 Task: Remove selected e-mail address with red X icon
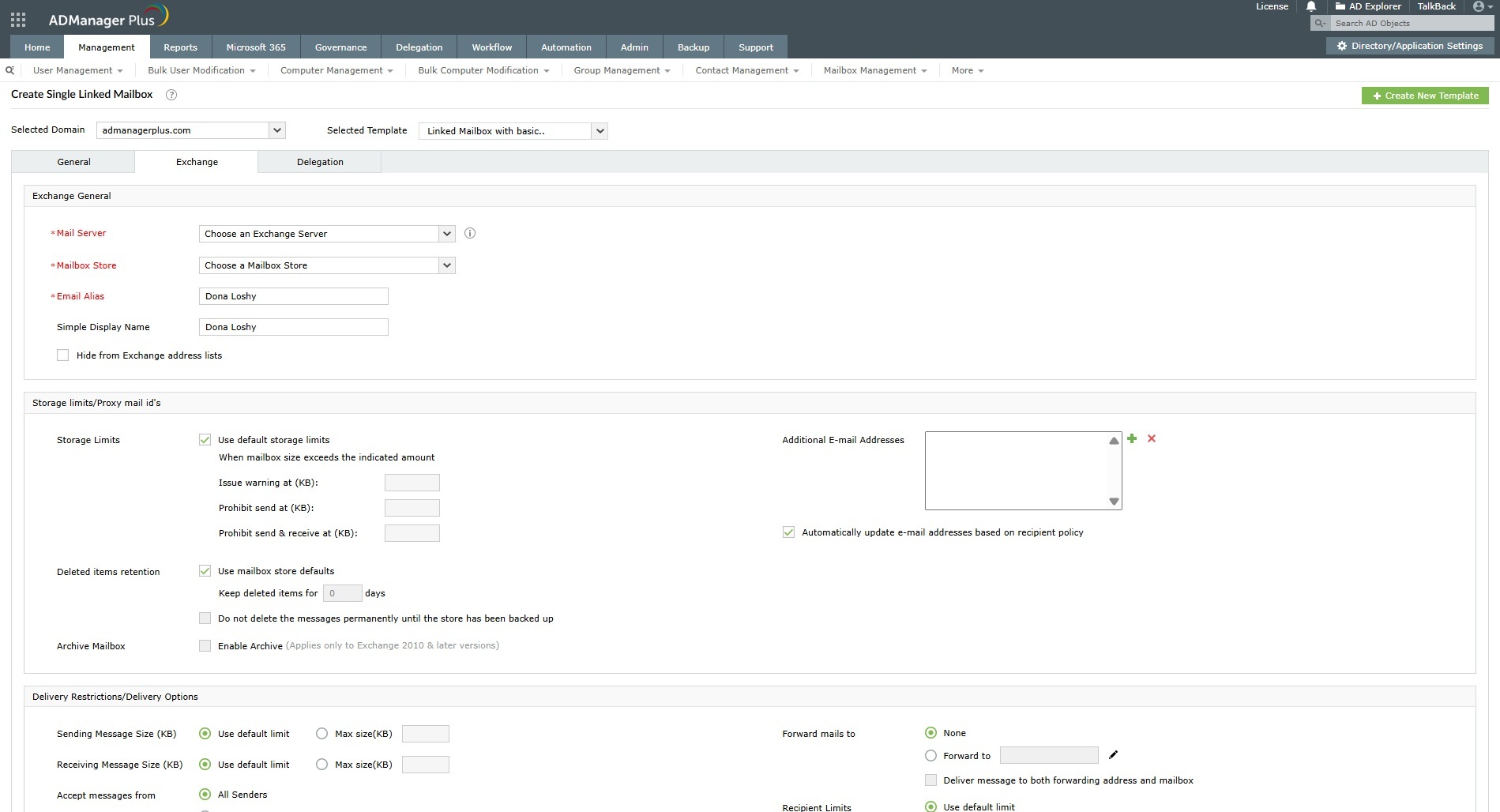tap(1151, 438)
